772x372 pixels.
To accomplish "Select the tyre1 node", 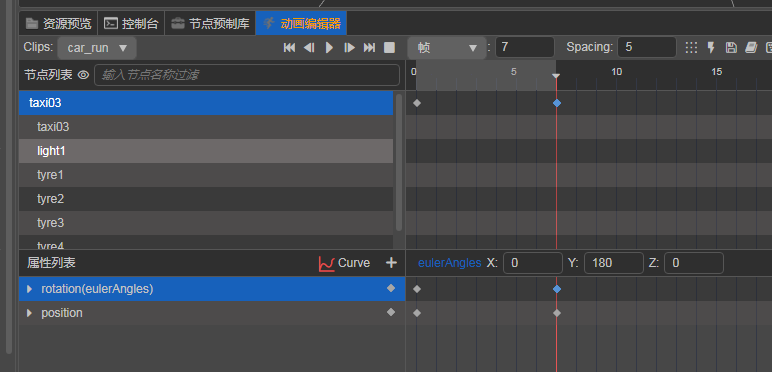I will 206,175.
